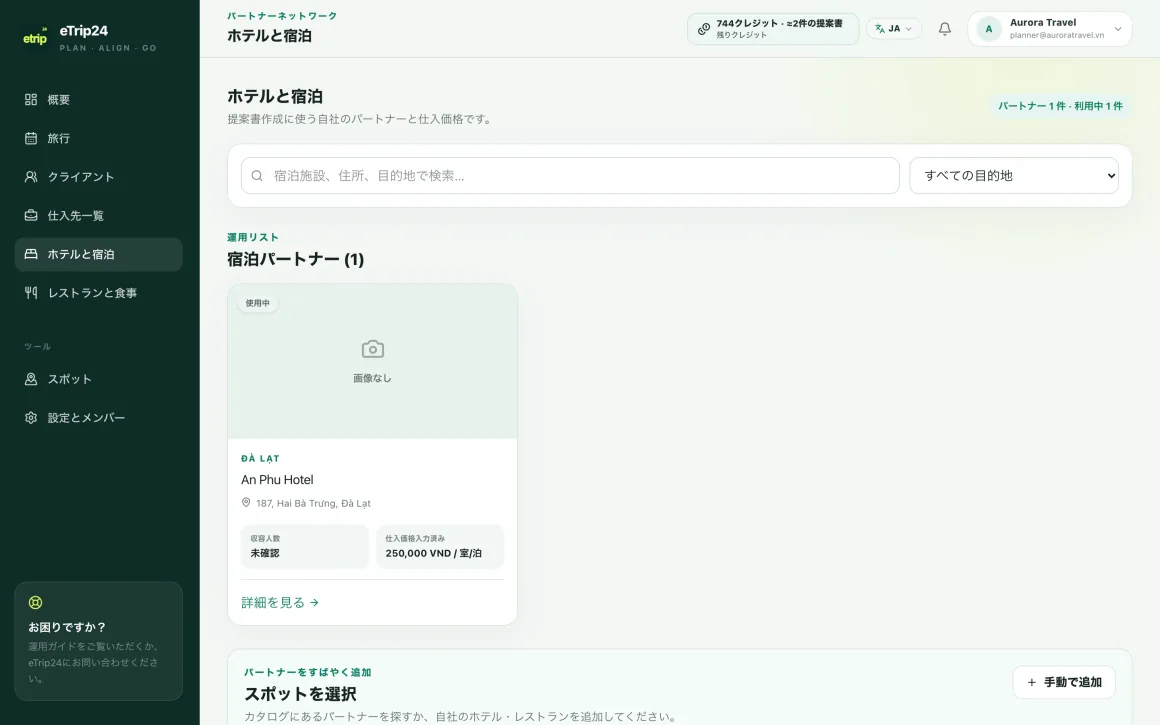Image resolution: width=1160 pixels, height=725 pixels.
Task: Click the ホテルと宿泊 bed icon
Action: (x=31, y=254)
